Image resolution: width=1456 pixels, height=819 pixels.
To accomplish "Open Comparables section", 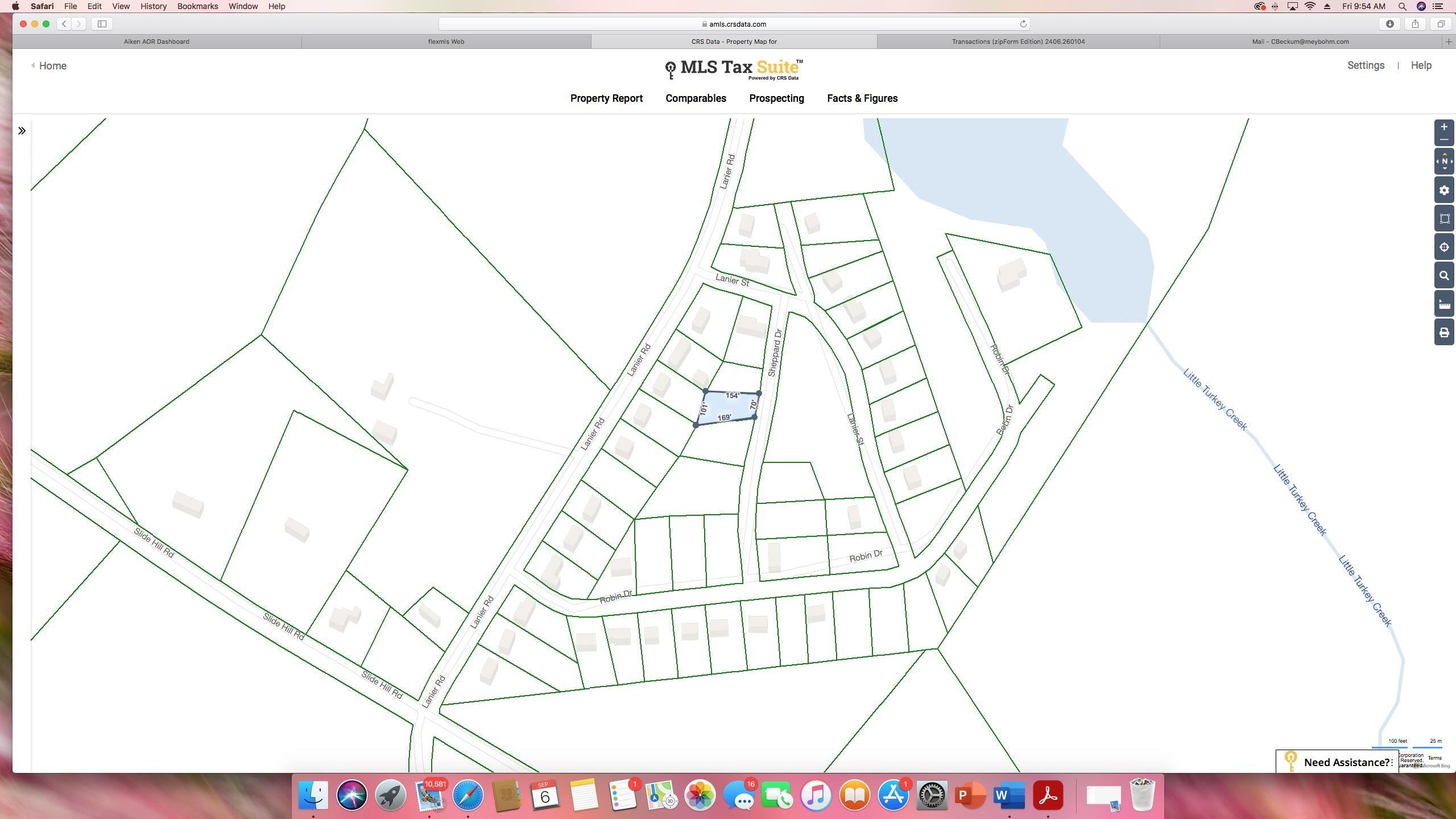I will pos(696,98).
